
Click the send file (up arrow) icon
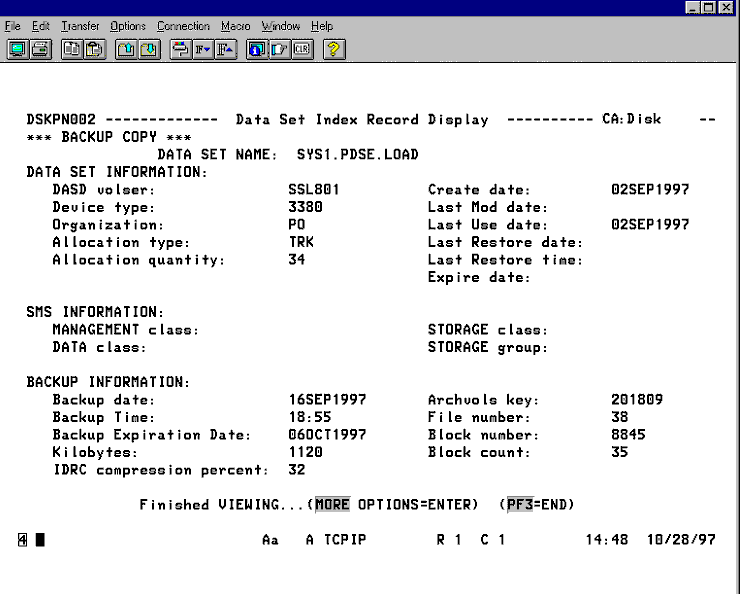click(125, 47)
